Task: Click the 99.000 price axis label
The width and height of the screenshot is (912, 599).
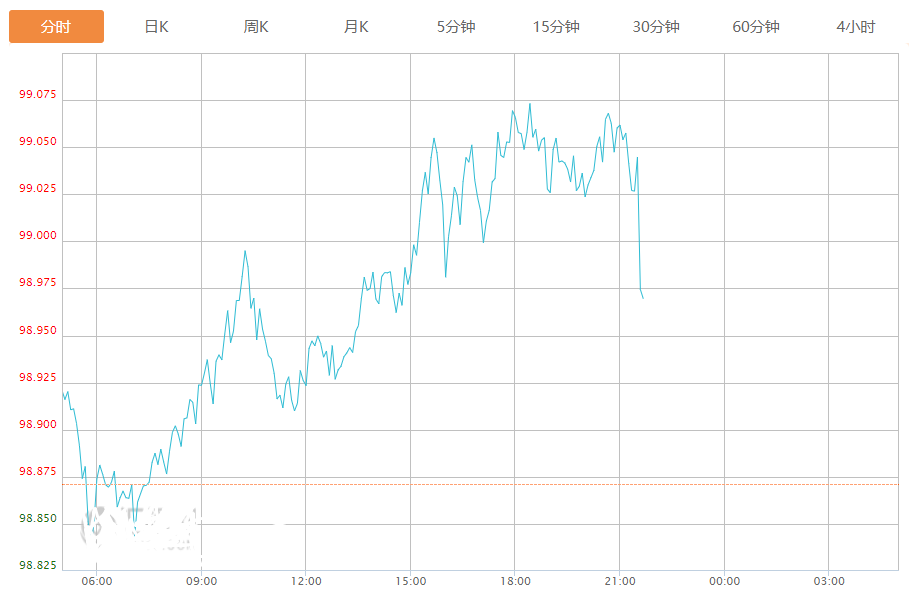Action: click(x=38, y=236)
